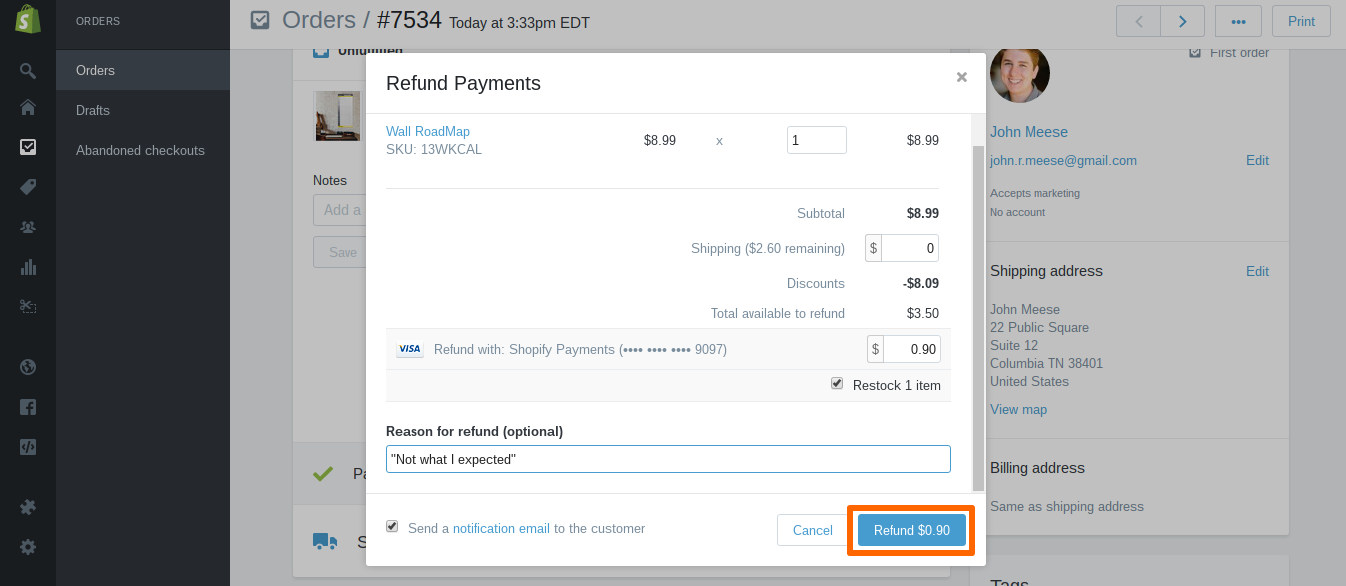Image resolution: width=1346 pixels, height=586 pixels.
Task: Click 'Accepts marketing' text
Action: pos(1035,193)
